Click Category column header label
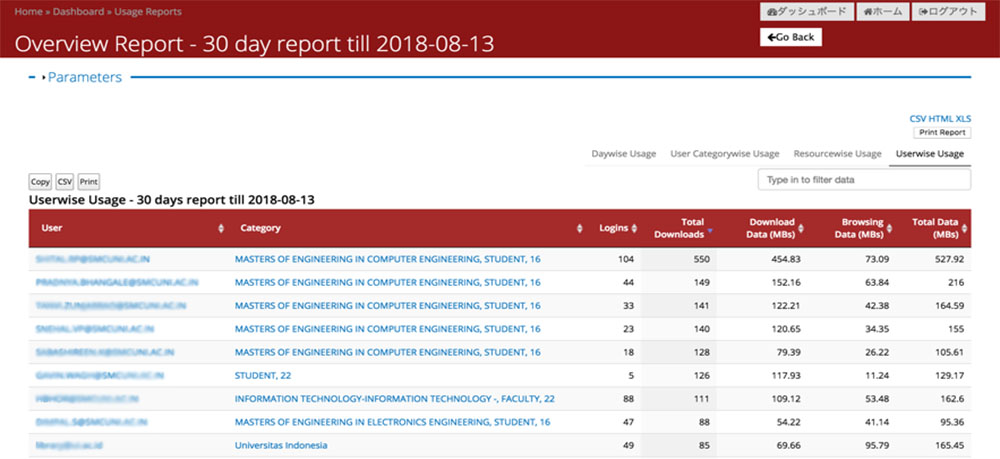The image size is (1000, 459). (260, 228)
